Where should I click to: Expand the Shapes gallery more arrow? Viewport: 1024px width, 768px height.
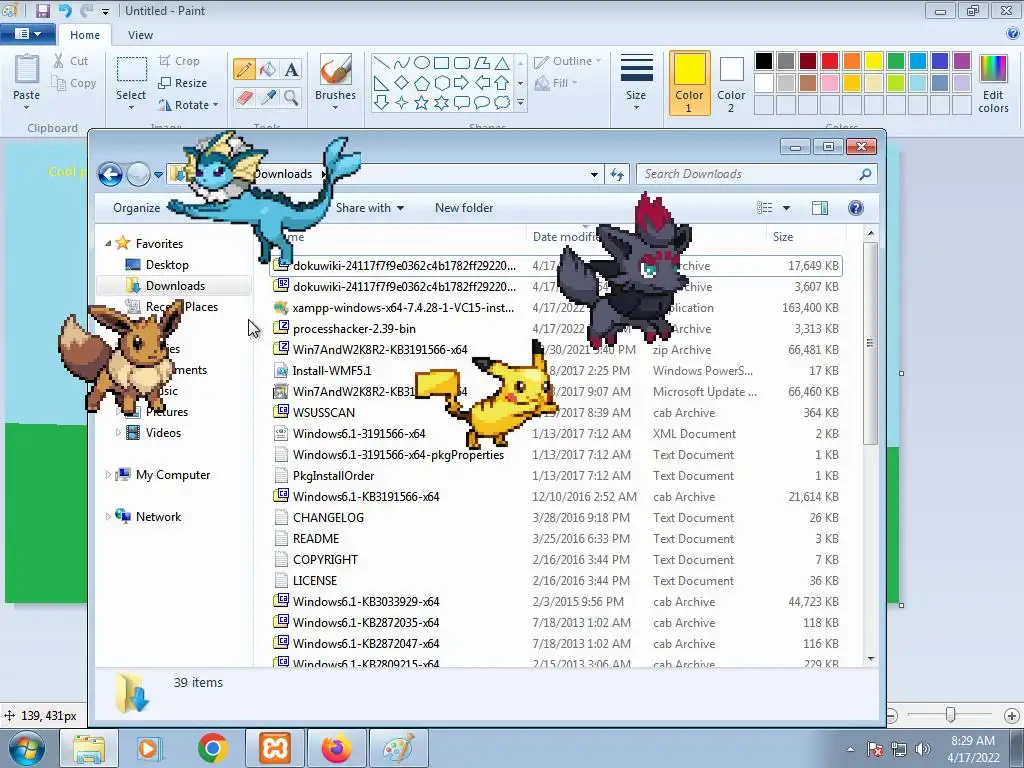pos(520,103)
